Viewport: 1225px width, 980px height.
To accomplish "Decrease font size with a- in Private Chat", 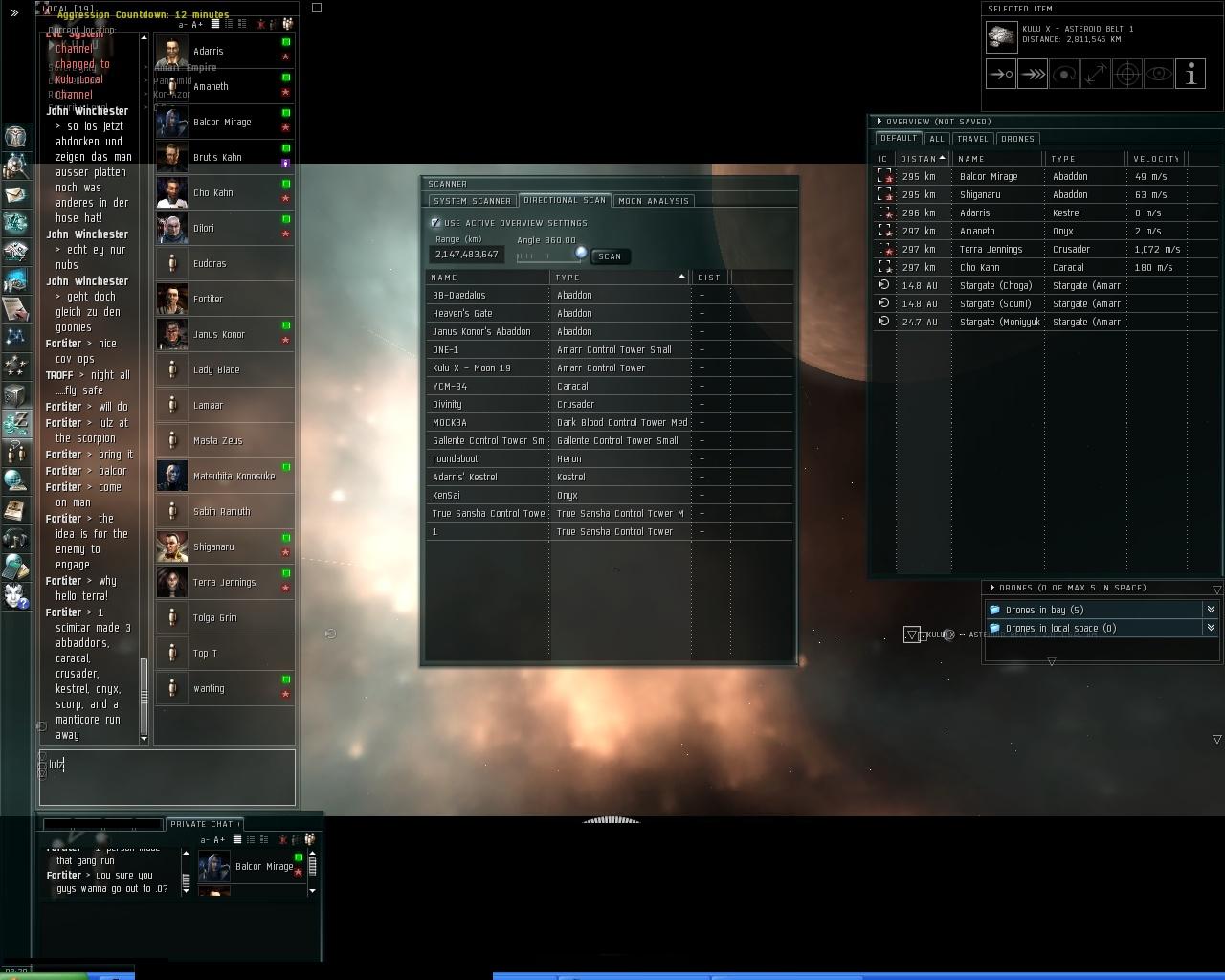I will pos(204,839).
